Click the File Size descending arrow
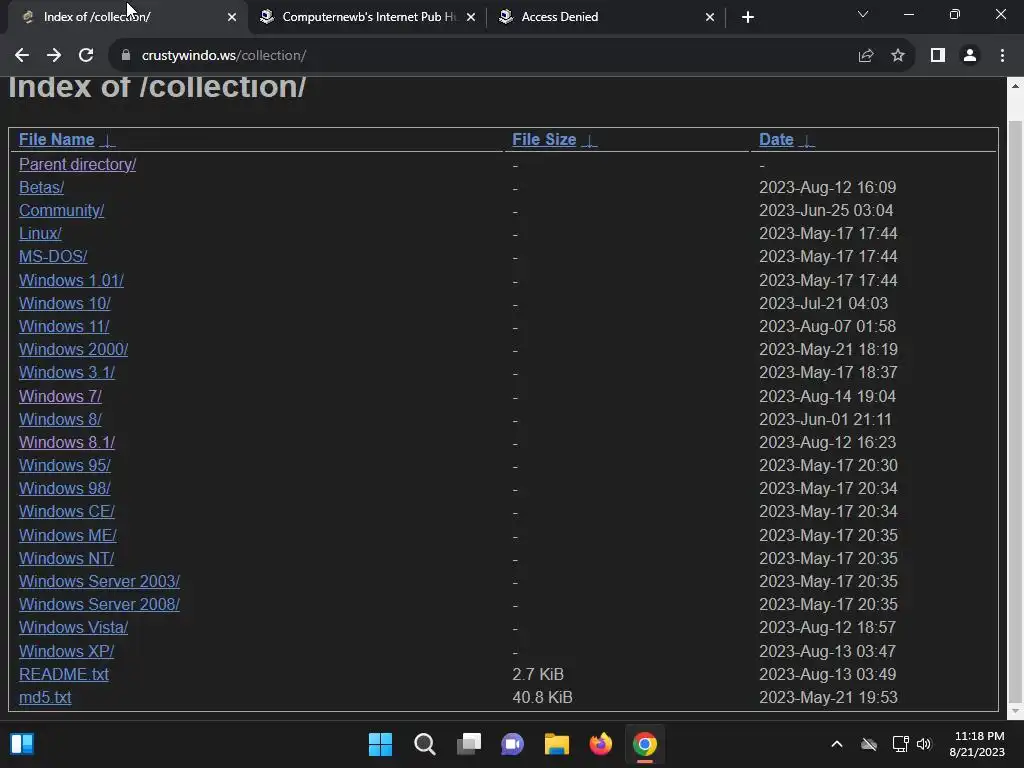The width and height of the screenshot is (1024, 768). click(590, 140)
